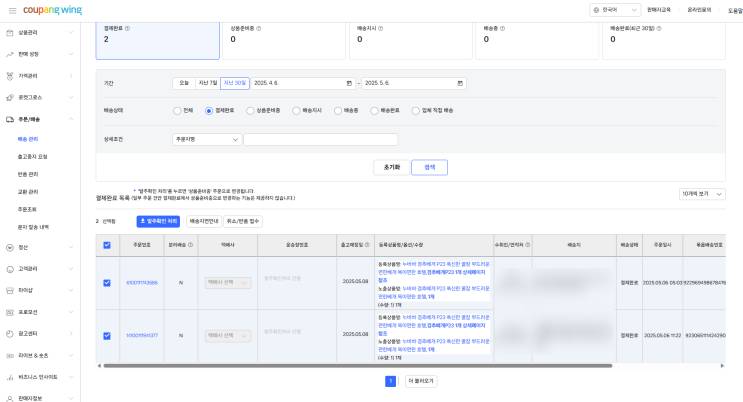Select the 결제완료 delivery status radio button

(x=209, y=110)
